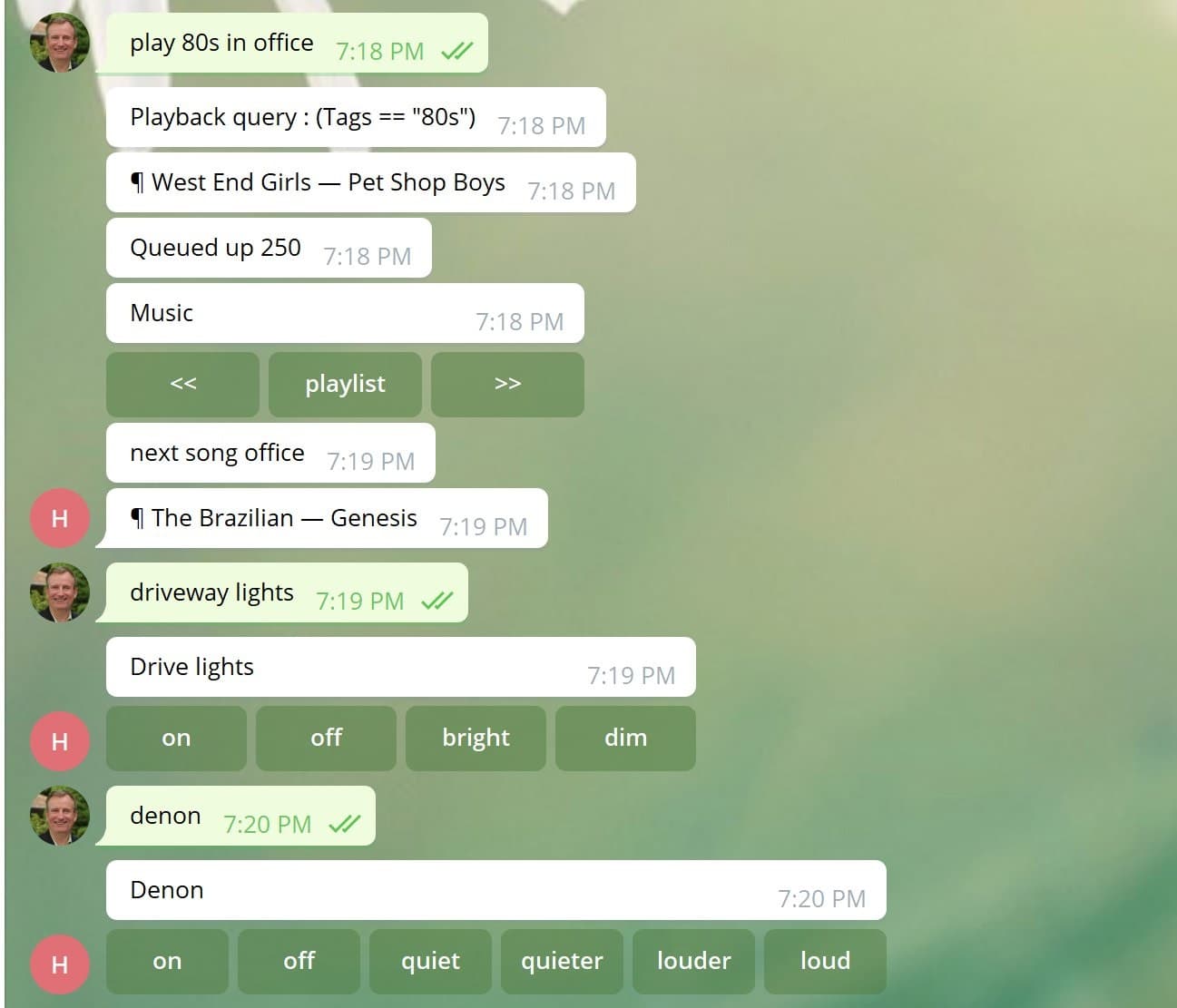Click the H avatar beside The Brazilian message

click(x=60, y=518)
